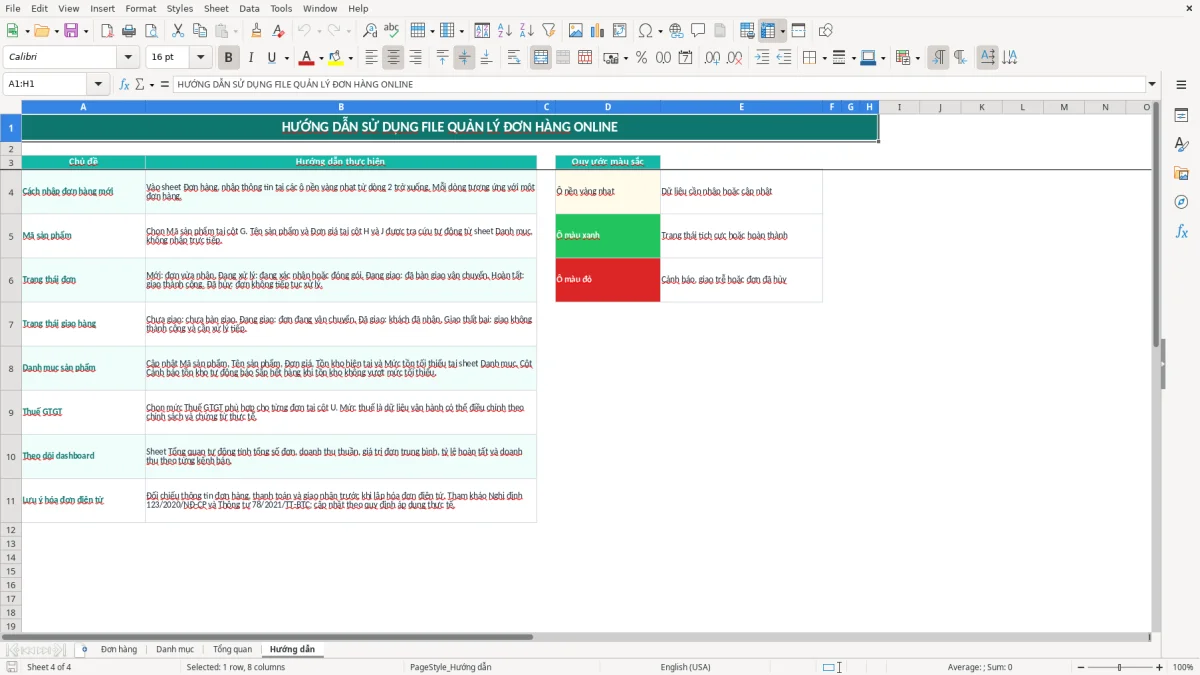Screen dimensions: 1200x675
Task: Open the Sidebar Properties panel
Action: pos(1181,115)
